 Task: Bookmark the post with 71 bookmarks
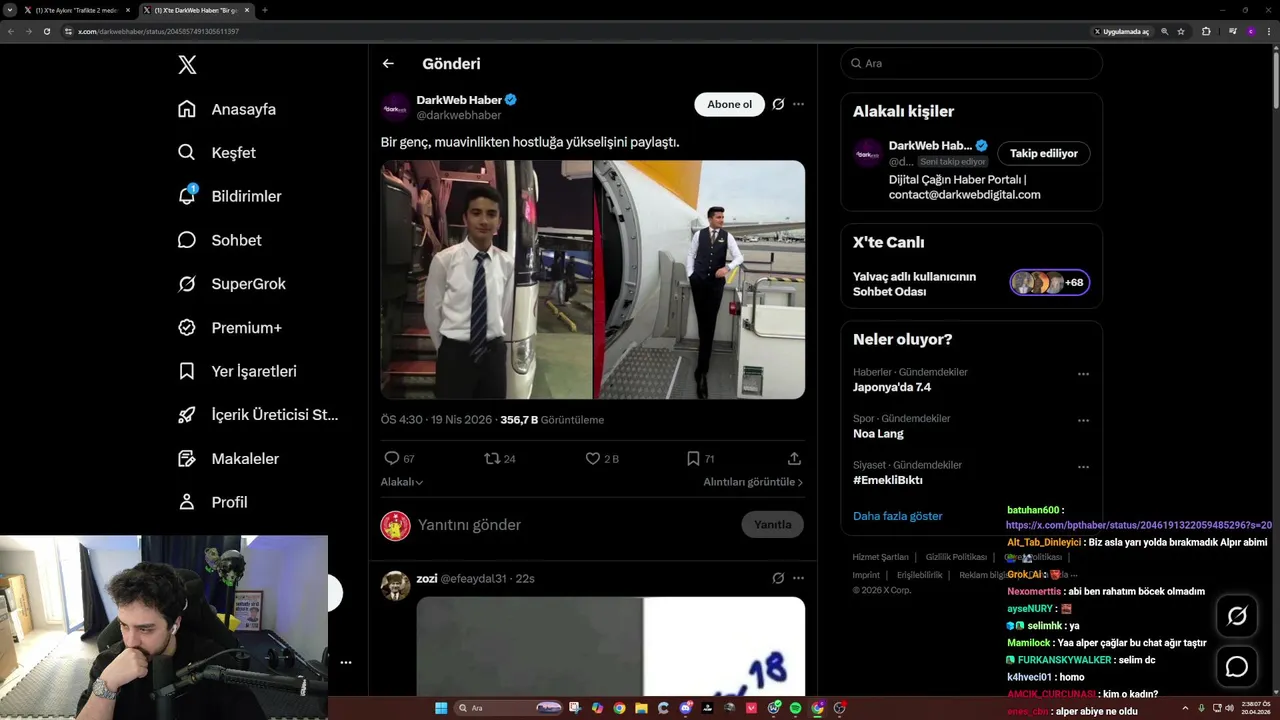(x=693, y=458)
